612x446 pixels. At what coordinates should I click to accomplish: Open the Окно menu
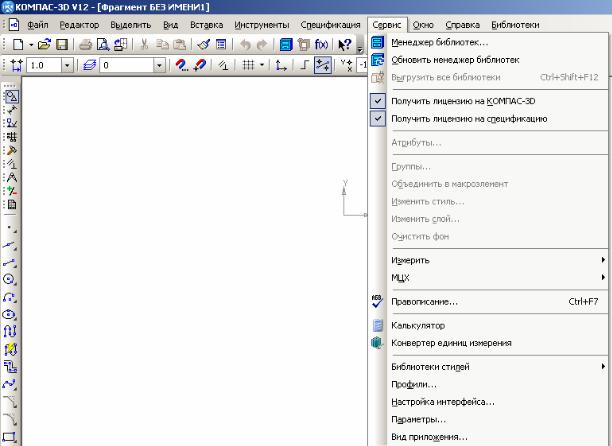click(x=423, y=25)
